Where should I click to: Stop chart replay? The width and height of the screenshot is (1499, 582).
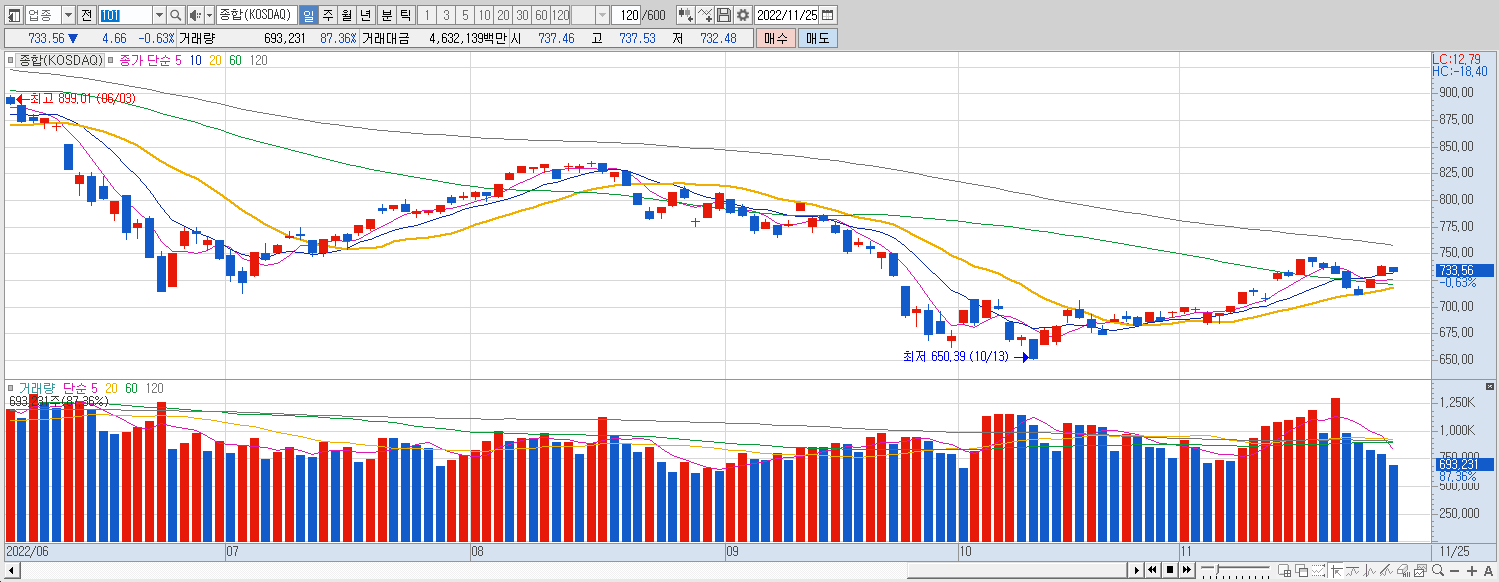(x=1170, y=570)
